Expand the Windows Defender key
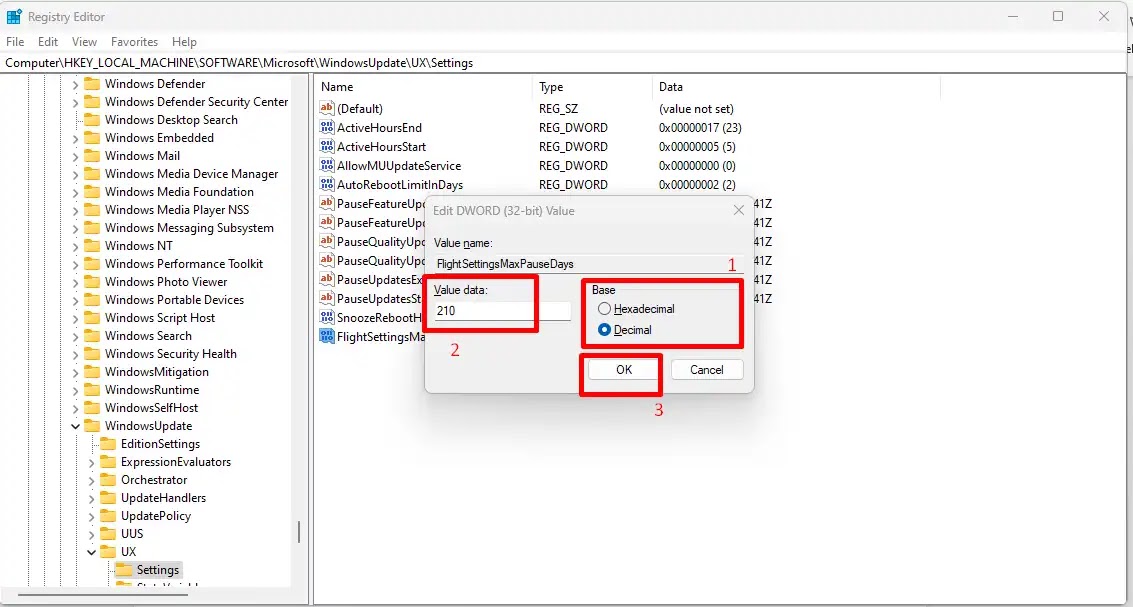Viewport: 1133px width, 607px height. (x=75, y=84)
